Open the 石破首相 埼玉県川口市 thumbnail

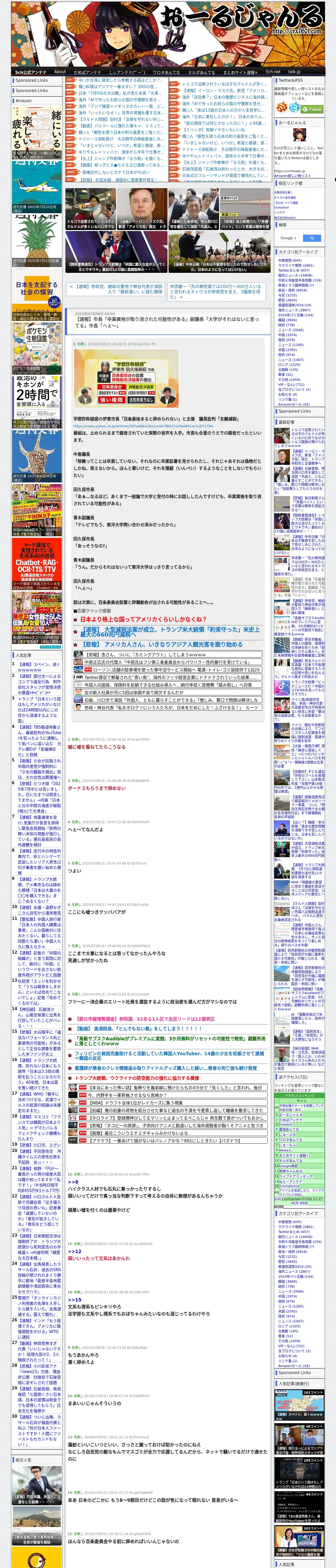tap(193, 209)
